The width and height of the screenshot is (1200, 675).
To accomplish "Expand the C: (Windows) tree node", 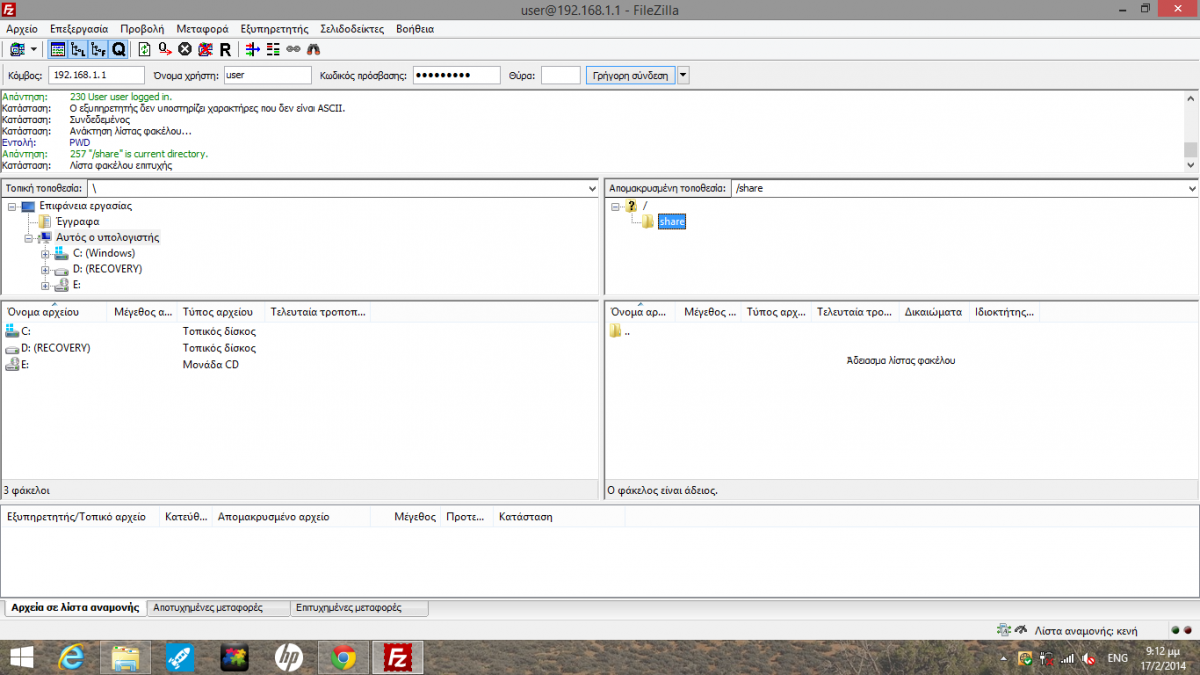I will pos(45,254).
